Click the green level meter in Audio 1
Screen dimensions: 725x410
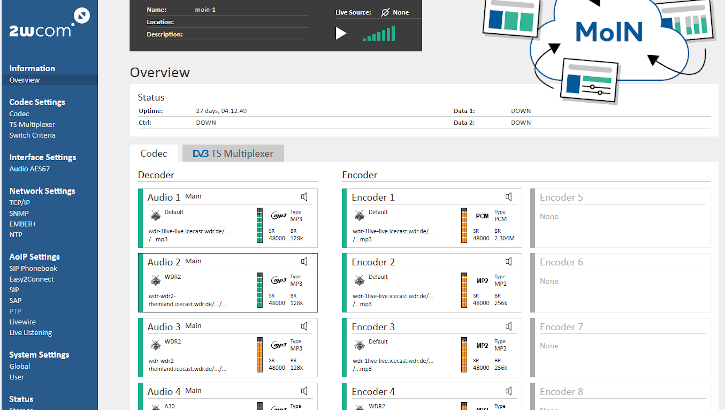(x=260, y=225)
